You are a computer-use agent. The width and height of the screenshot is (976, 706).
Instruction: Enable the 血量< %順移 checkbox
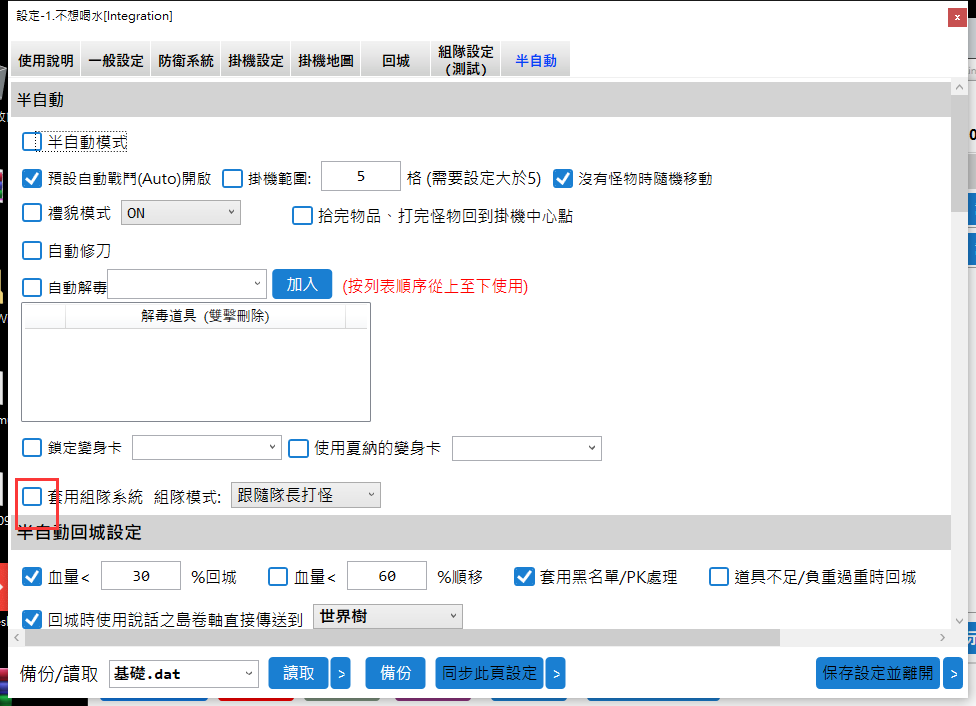(278, 577)
